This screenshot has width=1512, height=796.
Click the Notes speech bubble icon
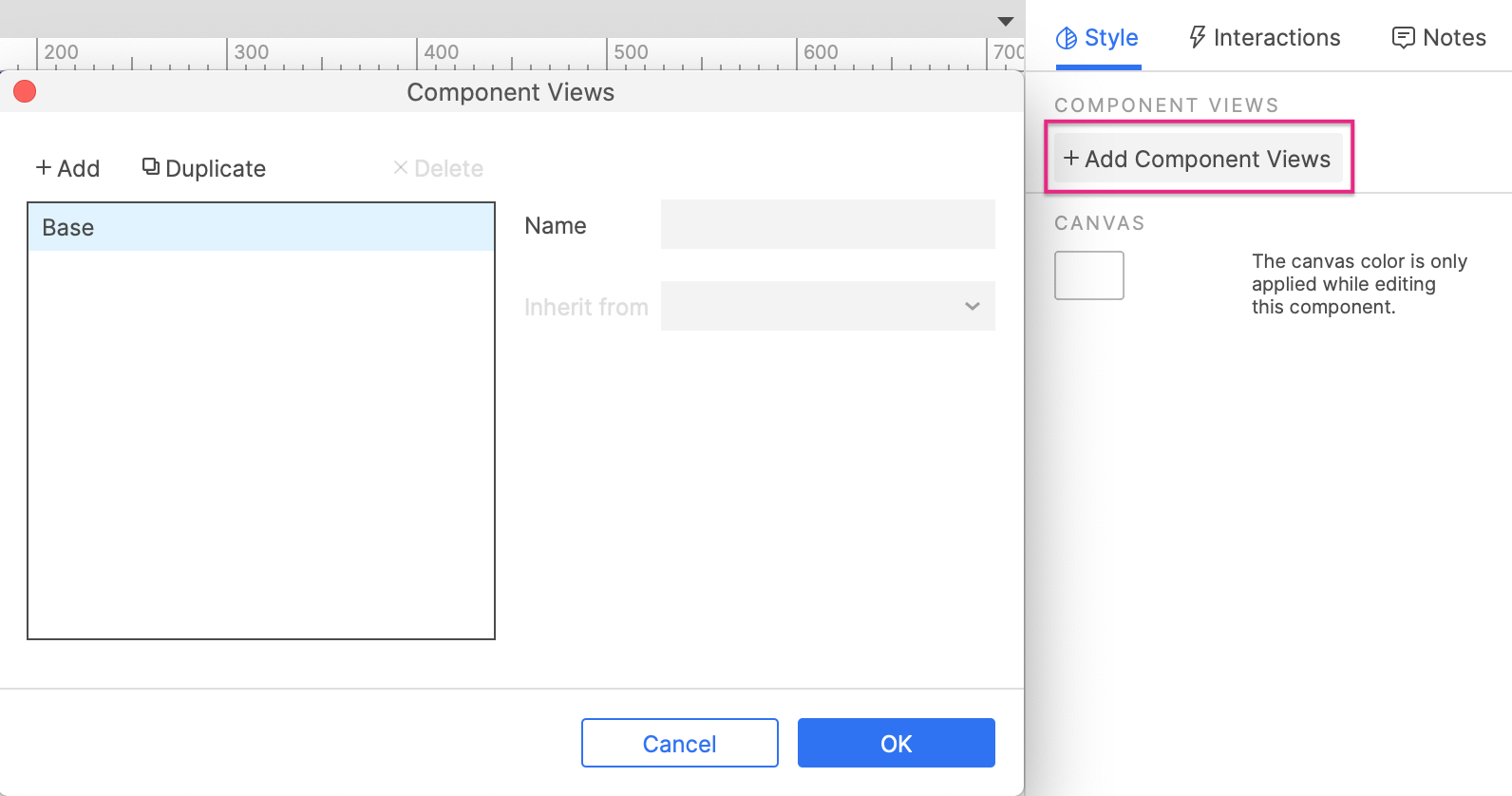click(1403, 38)
